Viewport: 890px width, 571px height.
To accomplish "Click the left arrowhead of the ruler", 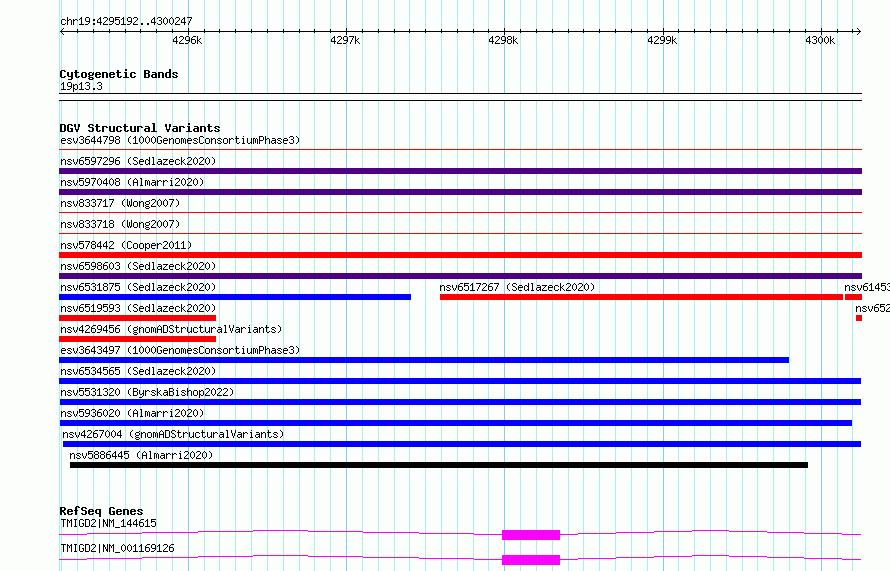I will 62,31.
